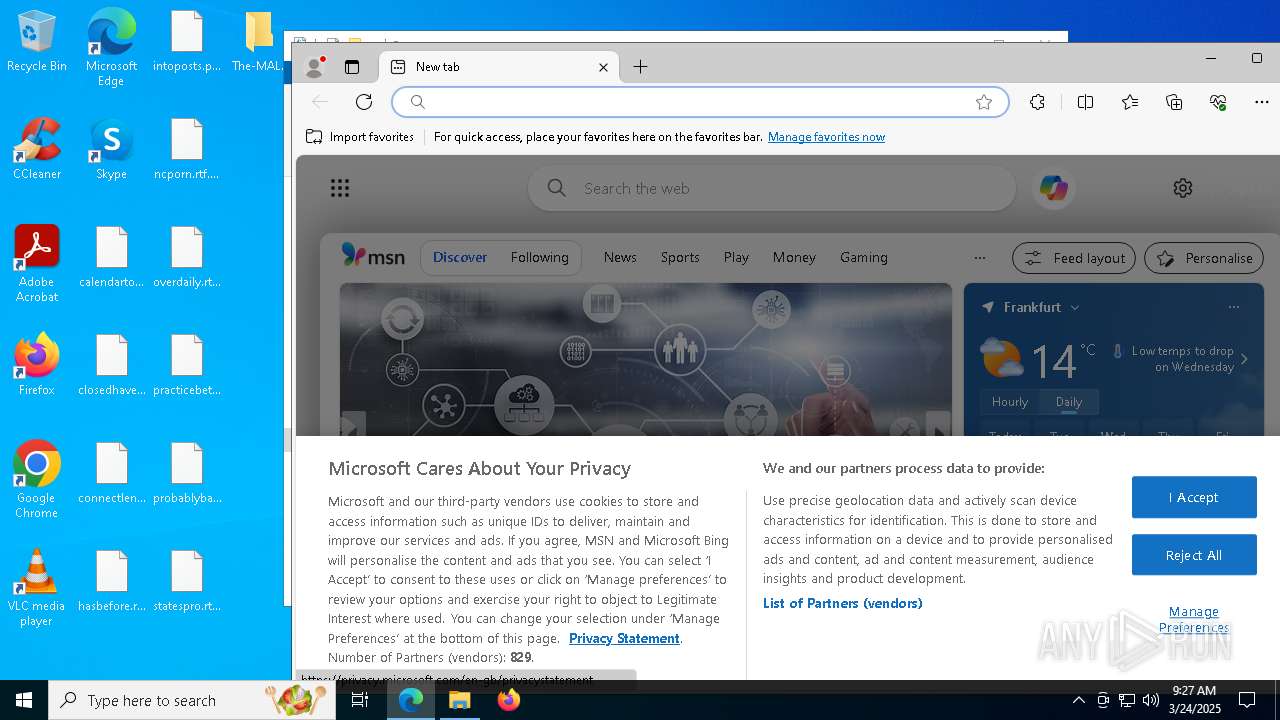Viewport: 1280px width, 720px height.
Task: Select the calendarto file on desktop
Action: coord(111,257)
